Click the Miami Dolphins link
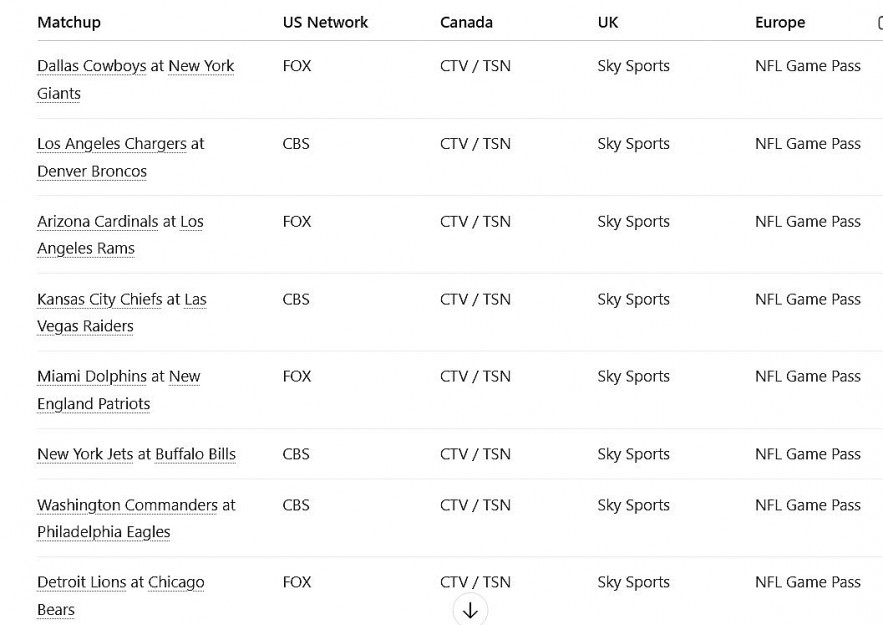This screenshot has width=883, height=625. (x=92, y=376)
